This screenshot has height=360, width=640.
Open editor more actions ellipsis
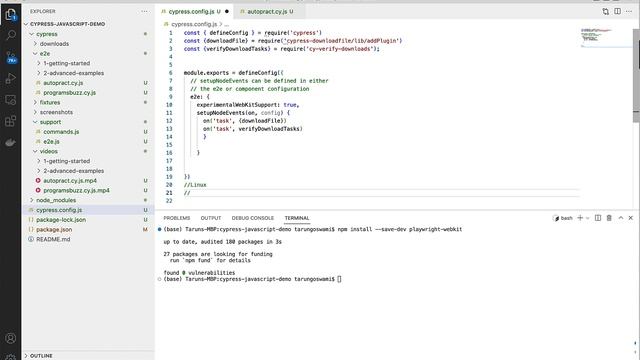[629, 11]
